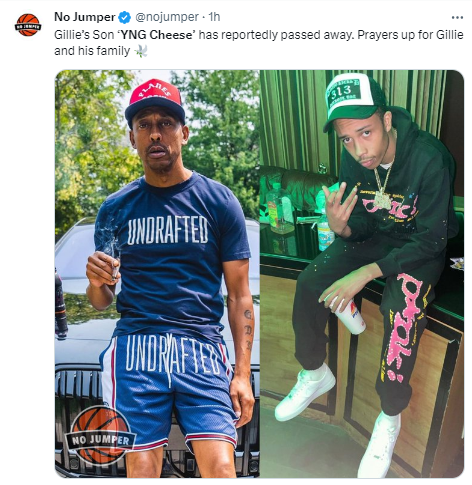
Task: Open right photo of man in green hat
Action: coord(362,273)
